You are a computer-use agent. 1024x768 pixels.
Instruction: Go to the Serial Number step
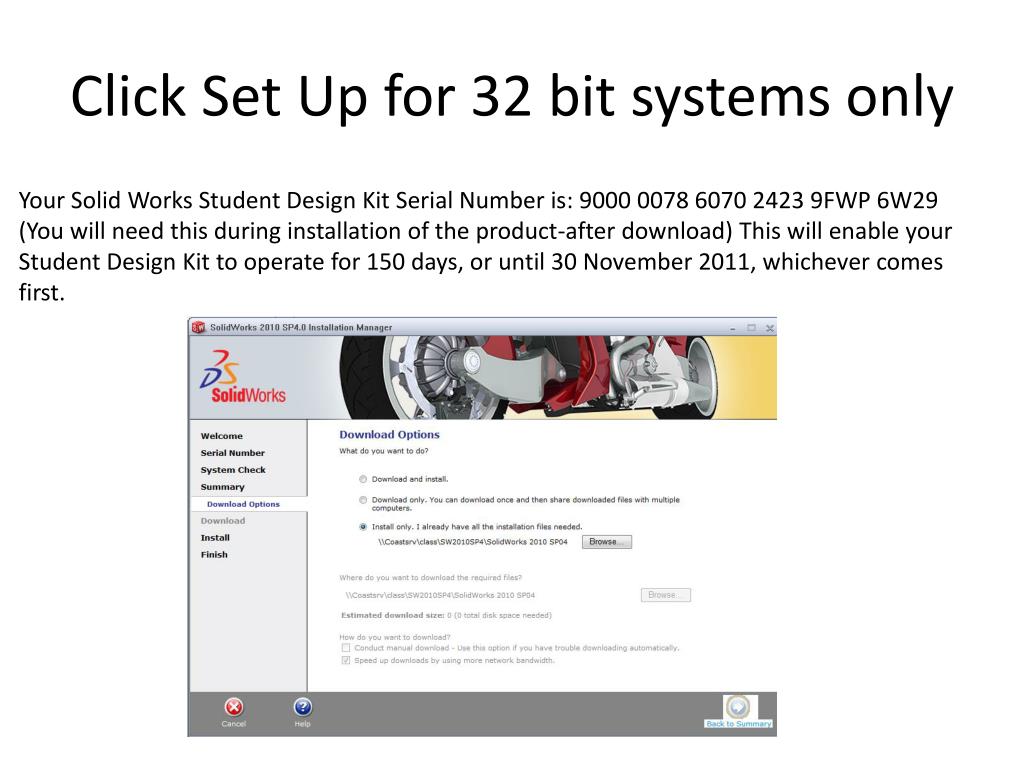coord(232,453)
